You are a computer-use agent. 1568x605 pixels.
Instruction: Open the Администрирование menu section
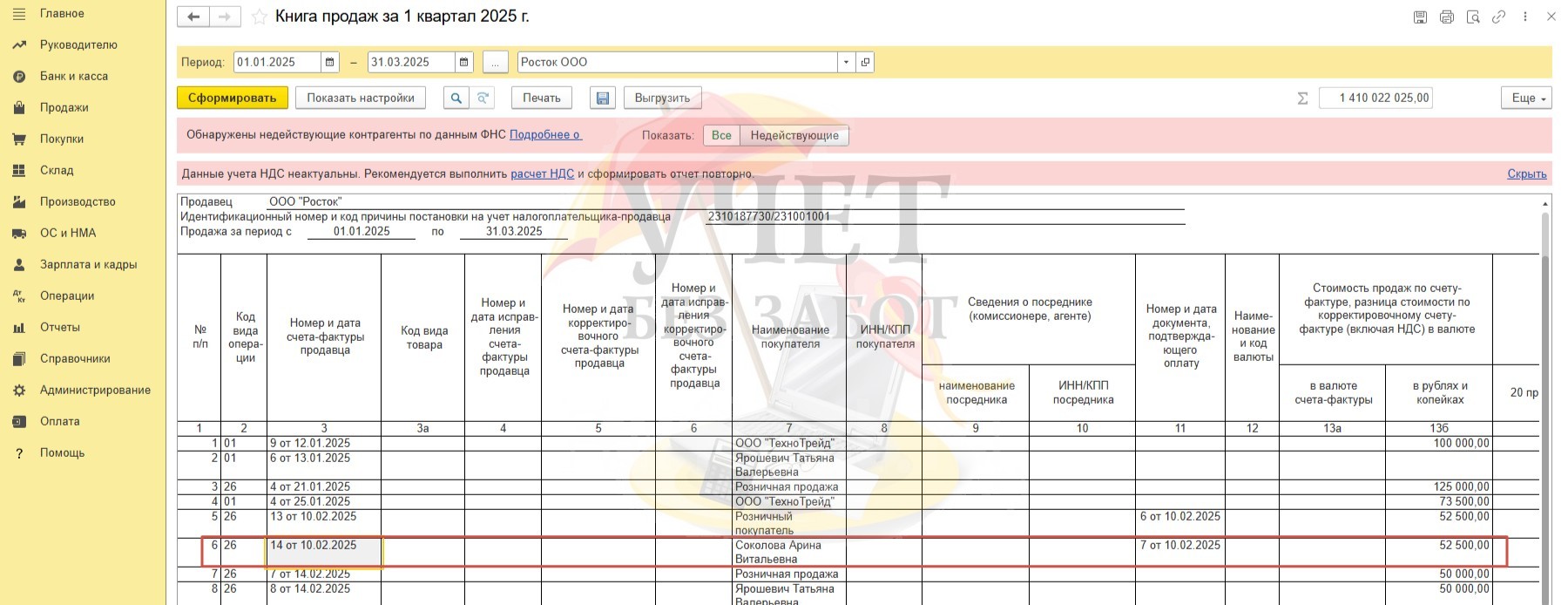[95, 390]
